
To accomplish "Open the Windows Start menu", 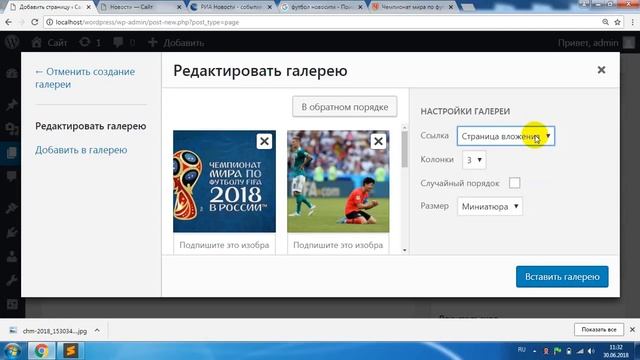I will (12, 351).
